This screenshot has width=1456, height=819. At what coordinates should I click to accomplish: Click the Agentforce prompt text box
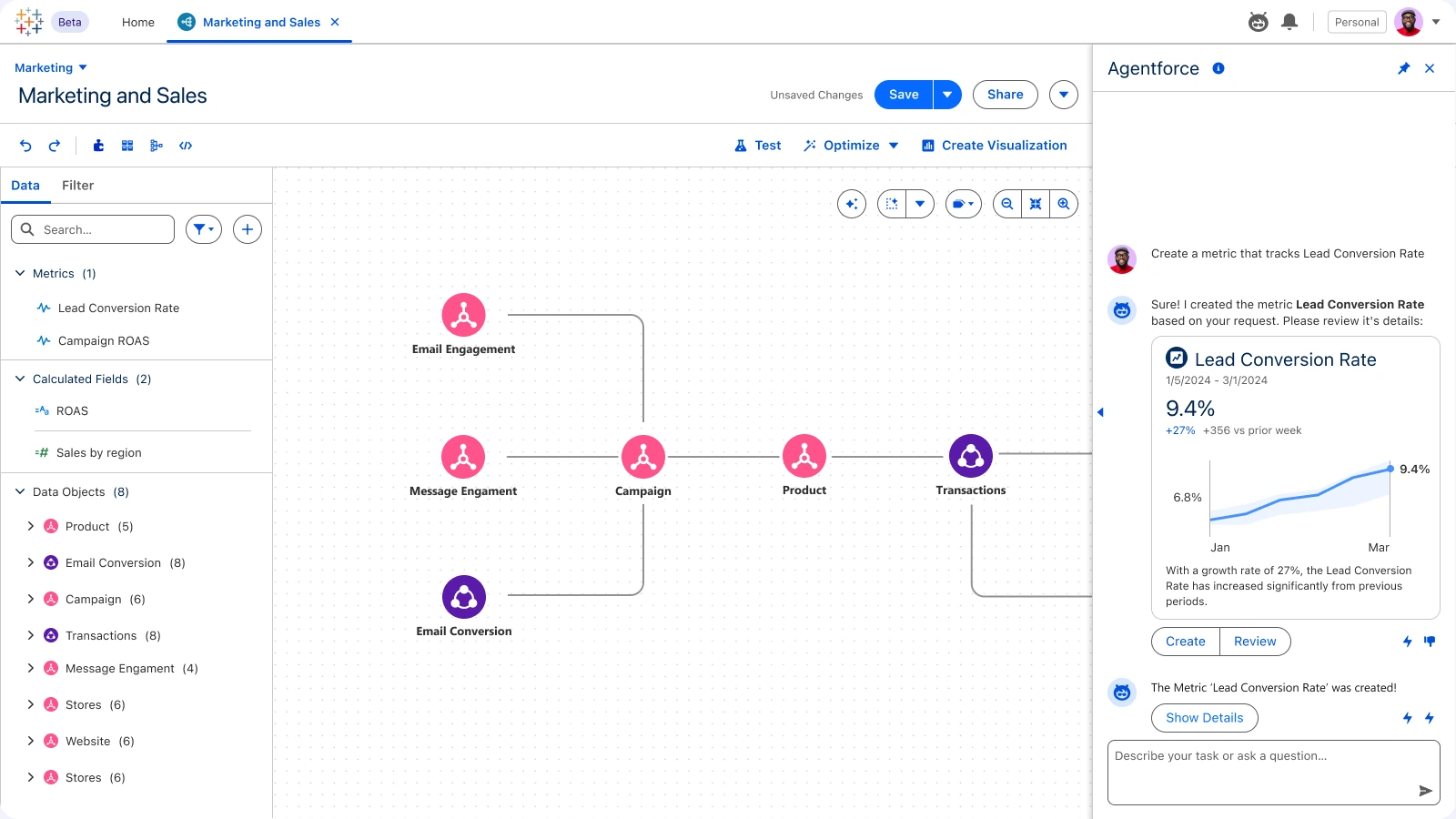1274,773
